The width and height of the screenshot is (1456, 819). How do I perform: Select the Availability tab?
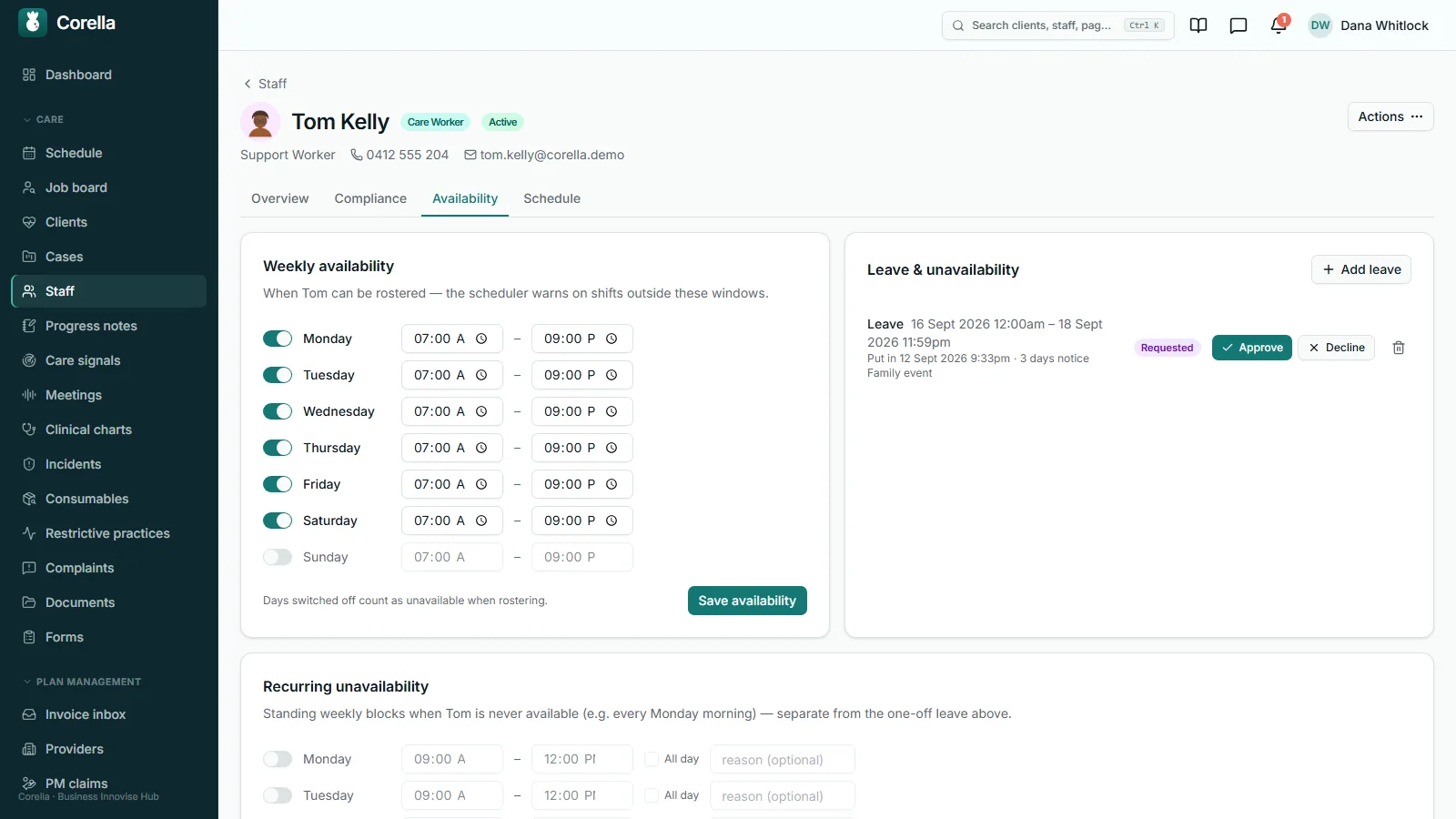(465, 198)
